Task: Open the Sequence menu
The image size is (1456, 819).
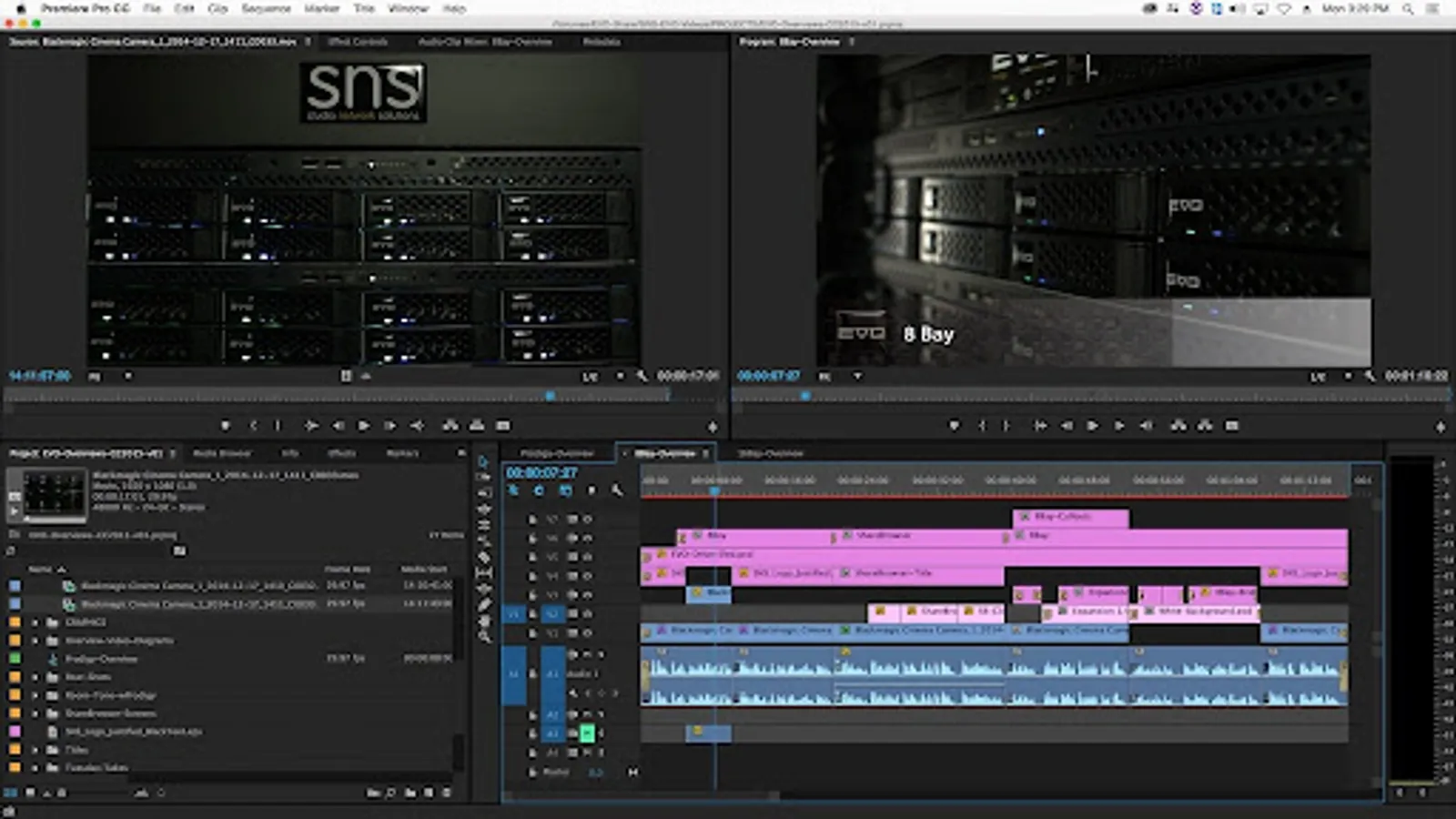Action: 266,8
